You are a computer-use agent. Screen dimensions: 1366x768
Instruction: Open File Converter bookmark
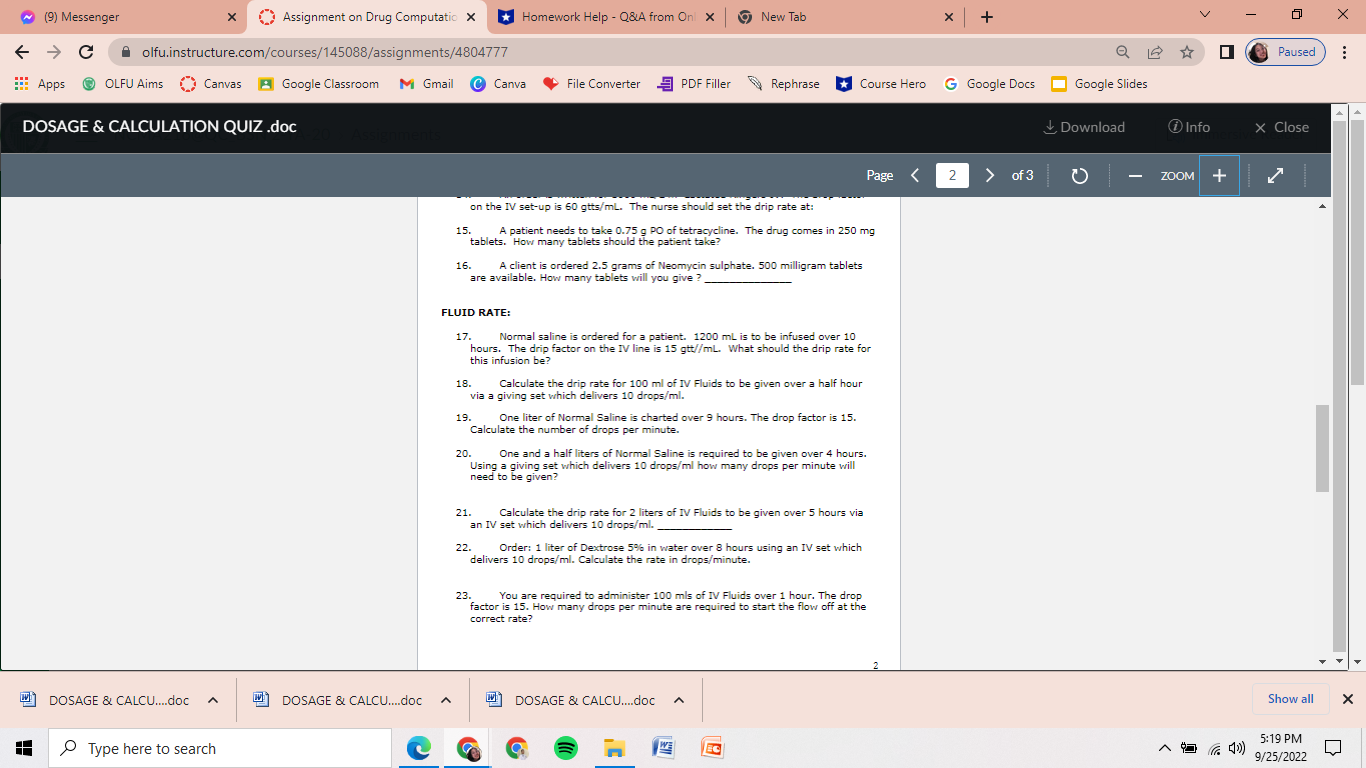tap(592, 84)
